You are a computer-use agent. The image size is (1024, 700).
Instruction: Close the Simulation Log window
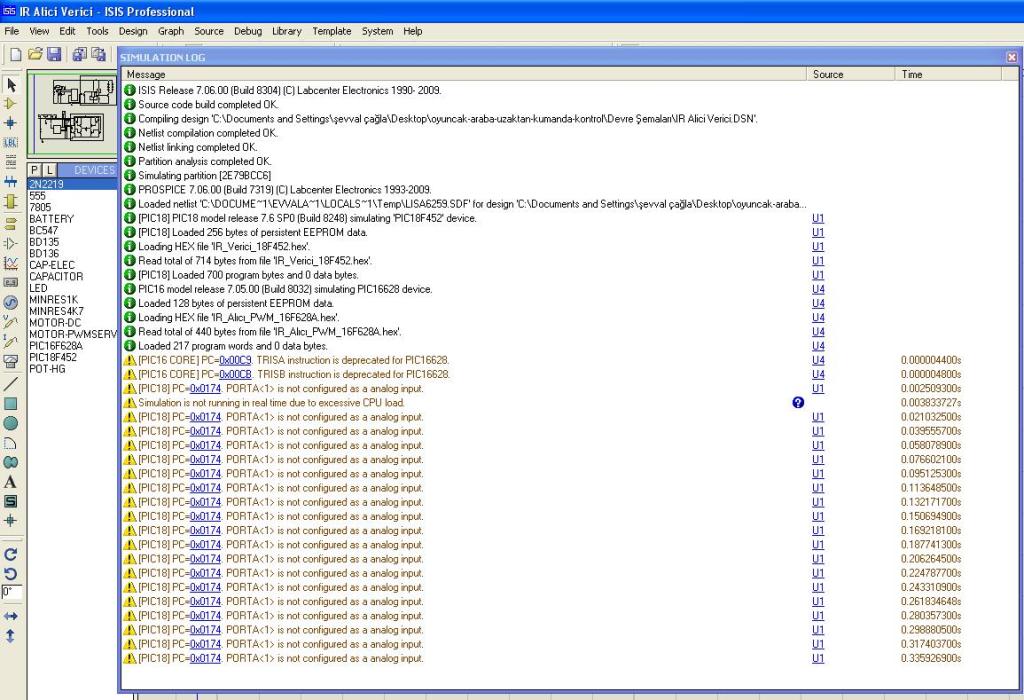pyautogui.click(x=1012, y=57)
